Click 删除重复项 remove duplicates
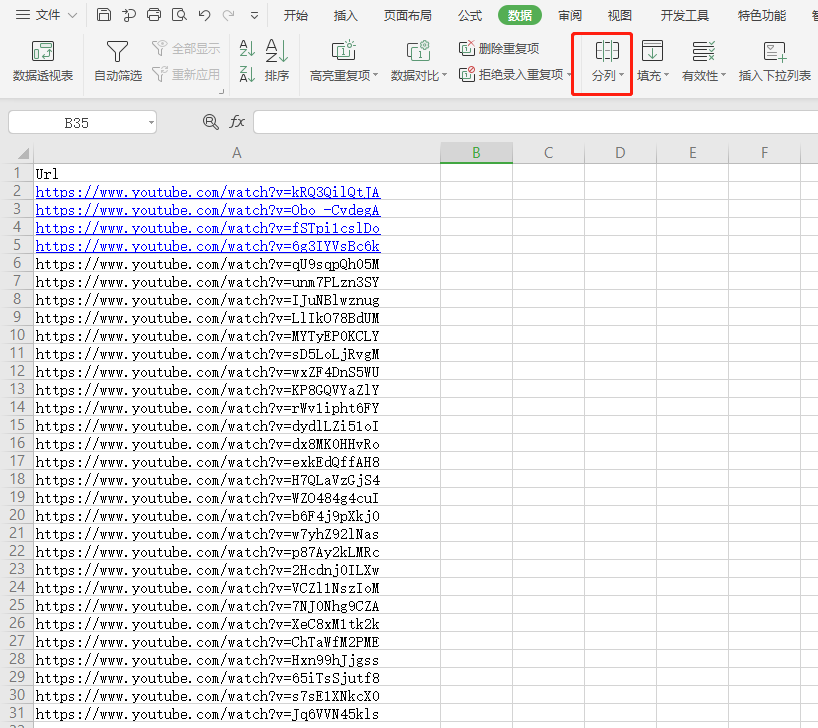The image size is (818, 728). click(499, 49)
